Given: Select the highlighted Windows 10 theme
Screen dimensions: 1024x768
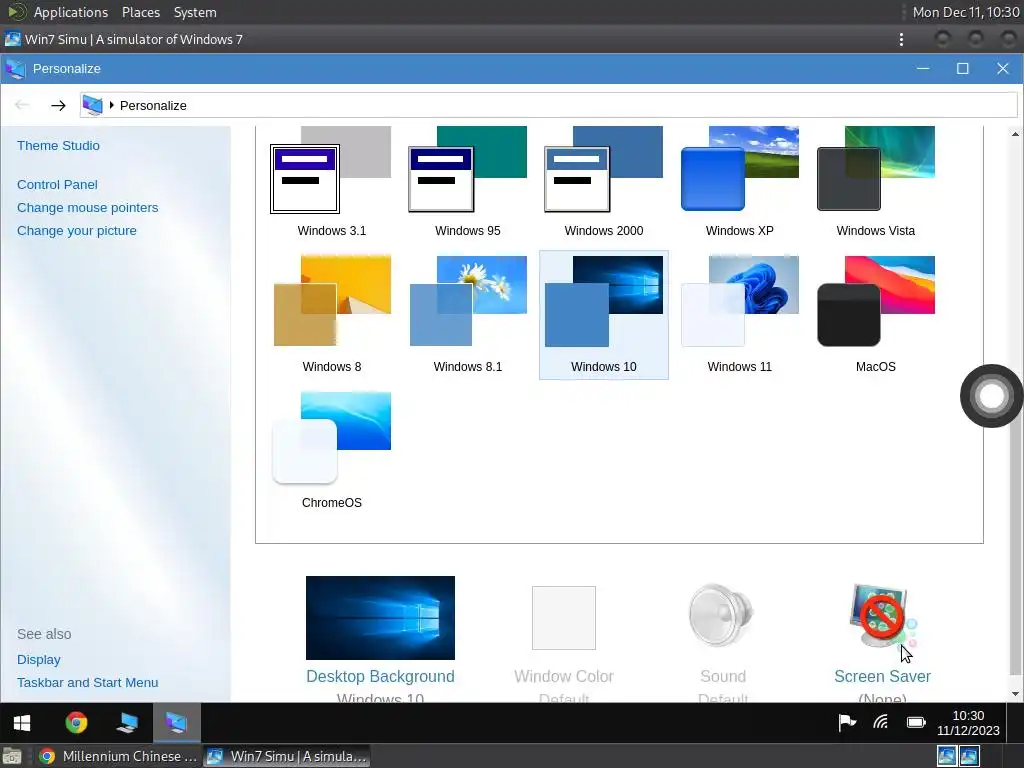Looking at the screenshot, I should [603, 314].
